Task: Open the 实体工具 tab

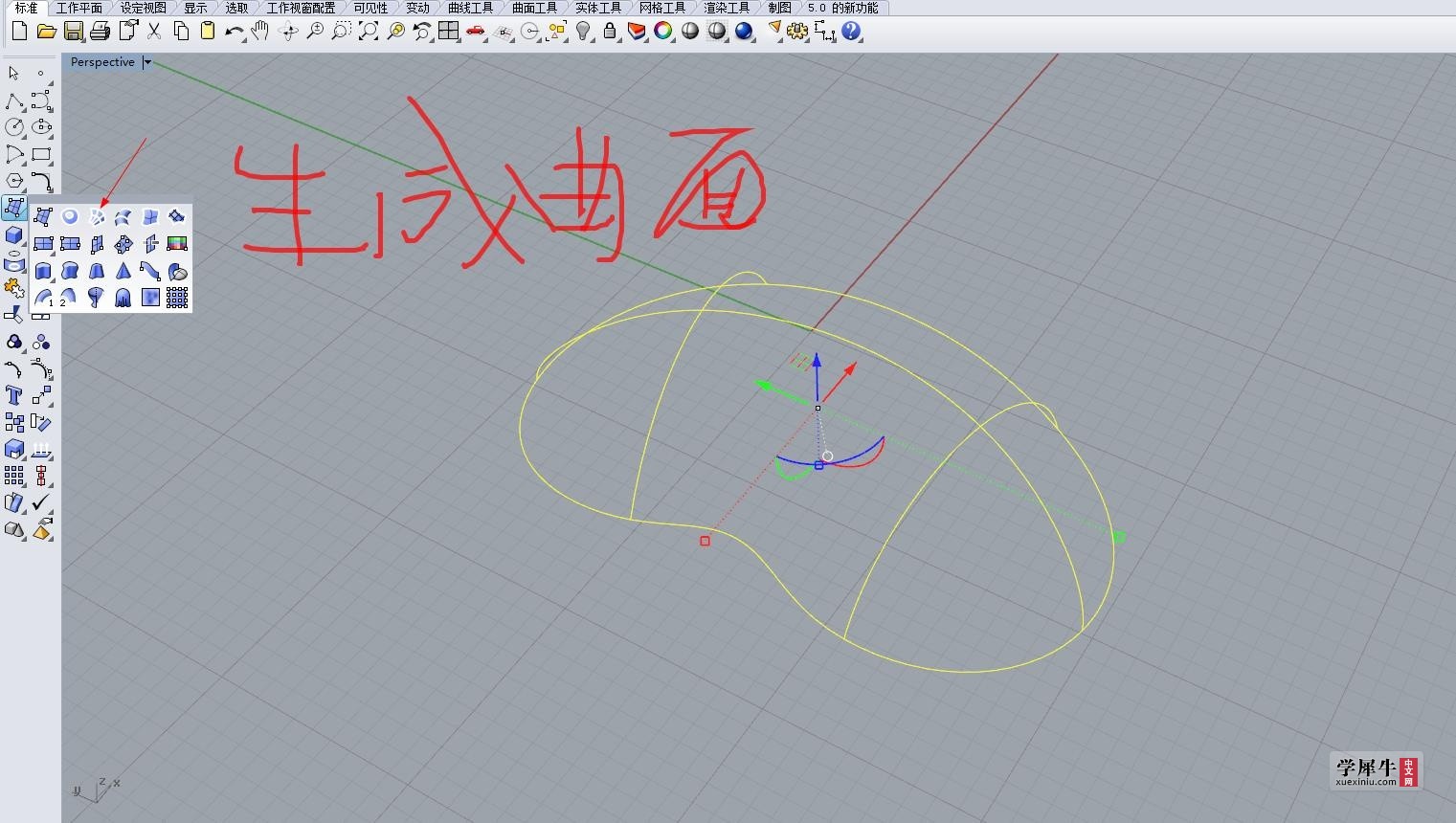Action: [x=598, y=8]
